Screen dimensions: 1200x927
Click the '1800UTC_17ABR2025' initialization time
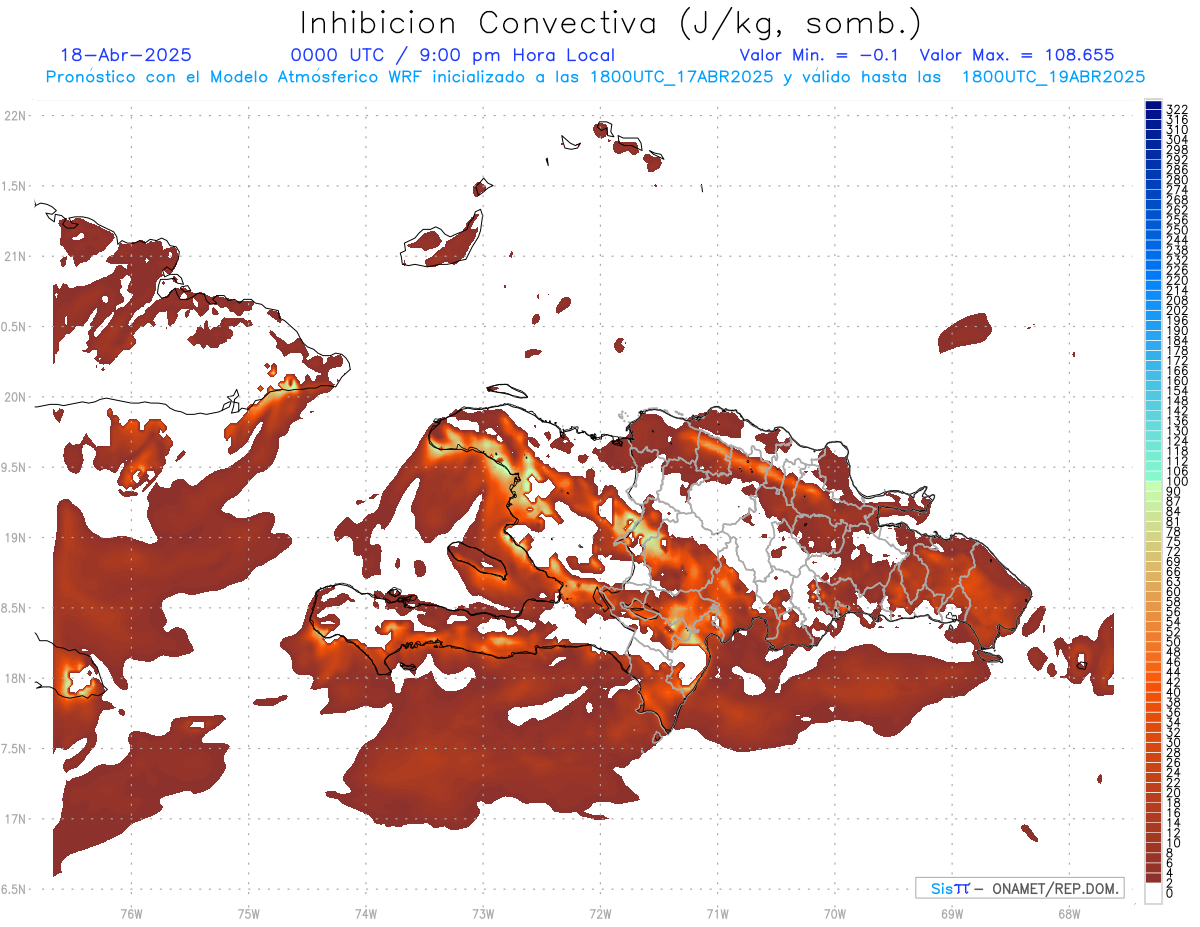point(680,77)
